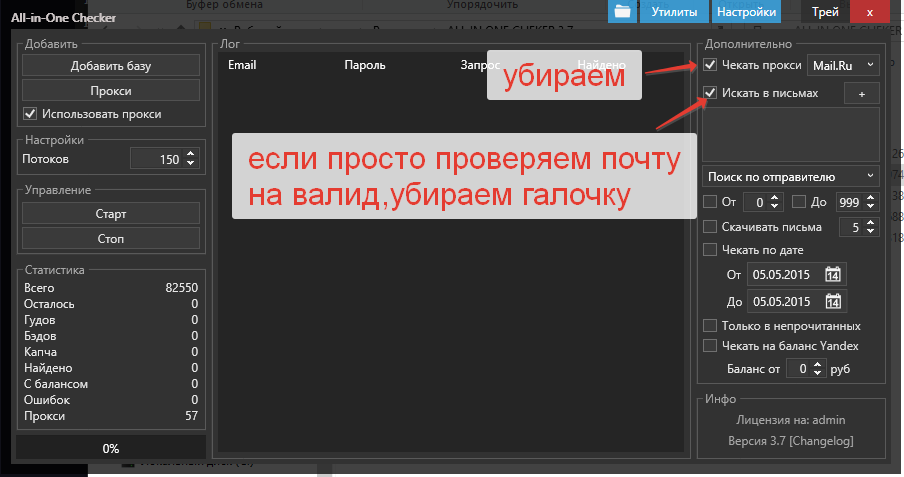Expand the 'Поиск по отправителю' dropdown
The height and width of the screenshot is (477, 904).
pos(790,176)
